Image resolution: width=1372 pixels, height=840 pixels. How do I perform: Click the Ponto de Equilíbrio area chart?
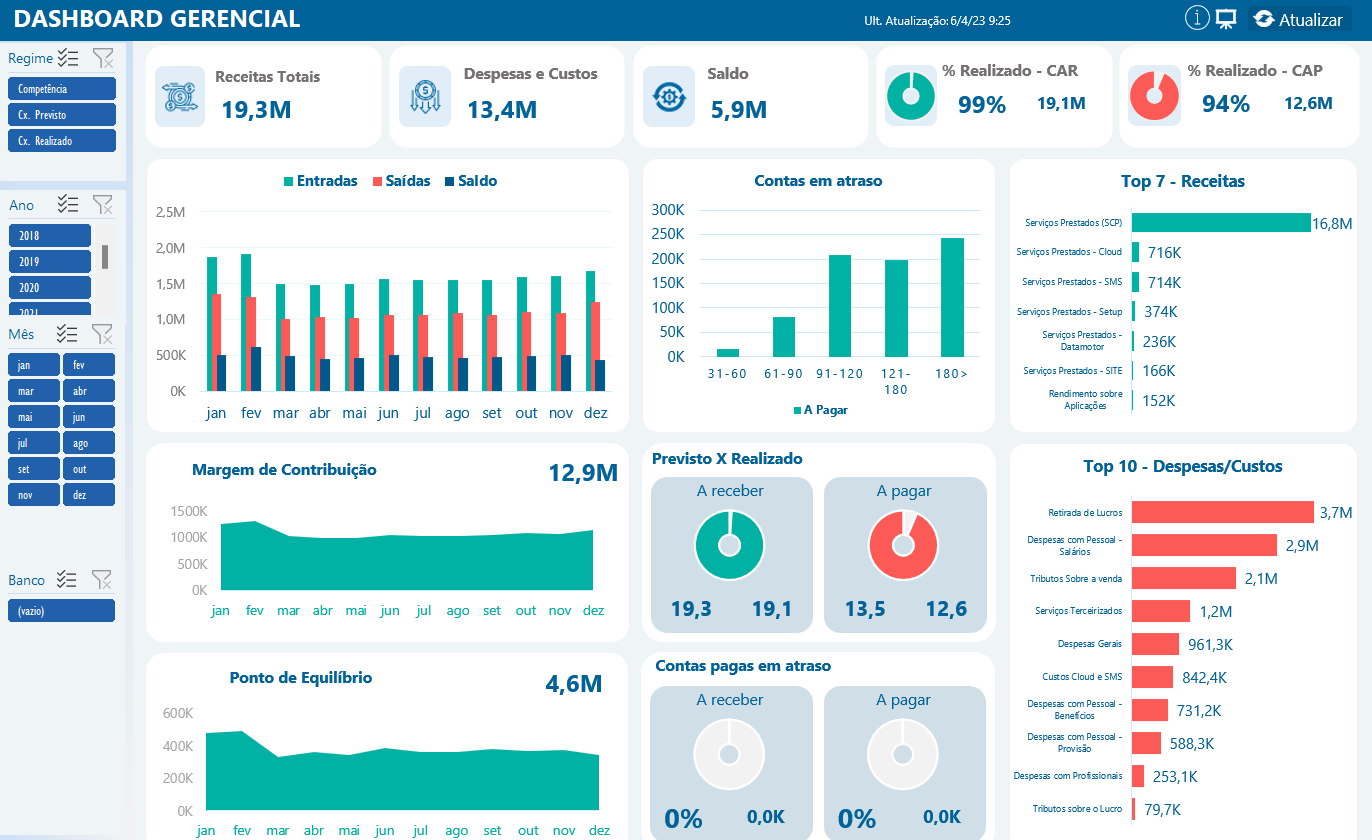click(x=403, y=771)
